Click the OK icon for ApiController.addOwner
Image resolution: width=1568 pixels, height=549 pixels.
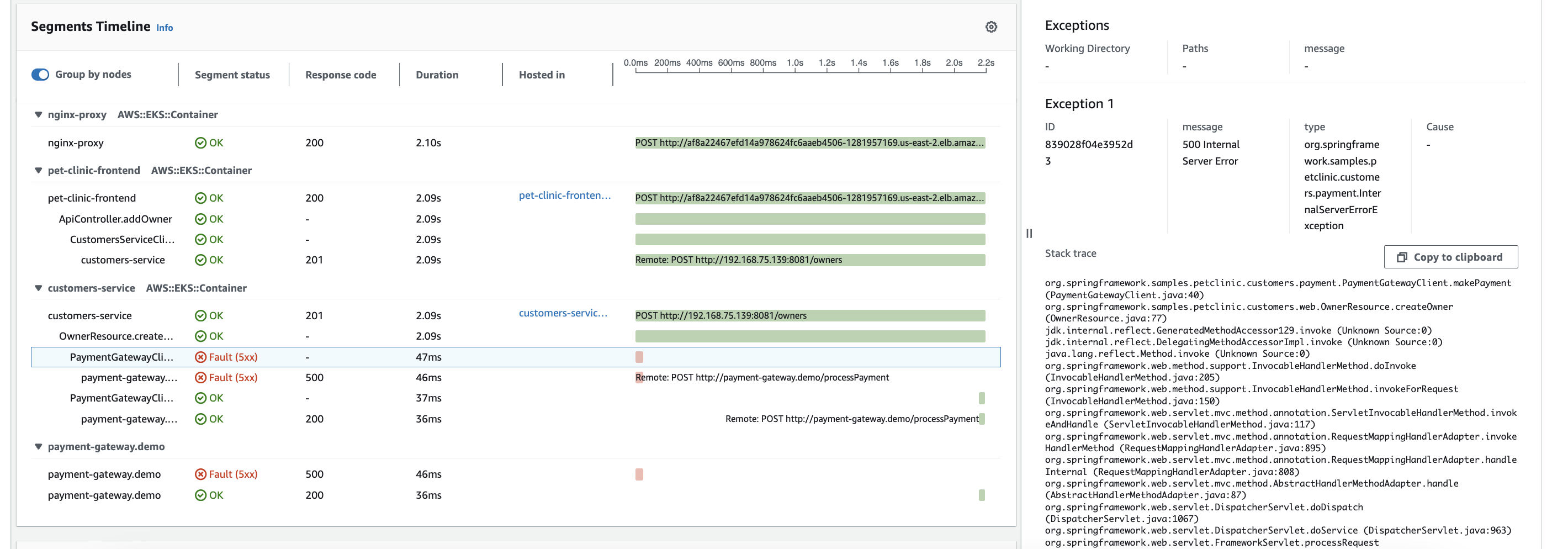click(200, 219)
